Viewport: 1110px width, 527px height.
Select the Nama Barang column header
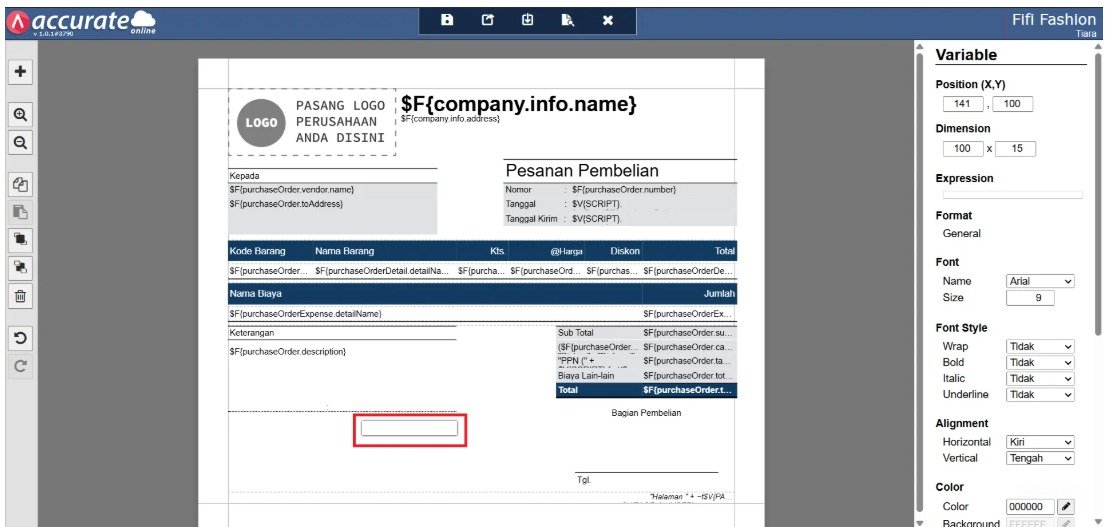pos(345,251)
